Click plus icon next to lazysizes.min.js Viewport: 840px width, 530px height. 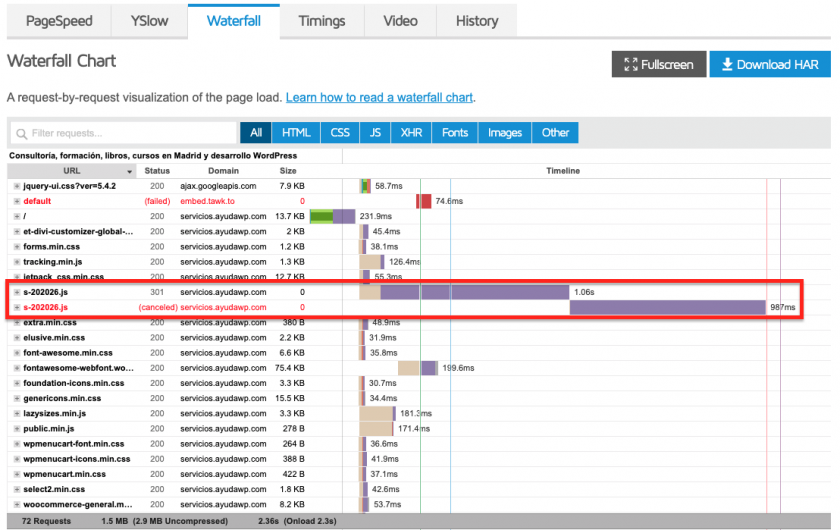tap(16, 413)
